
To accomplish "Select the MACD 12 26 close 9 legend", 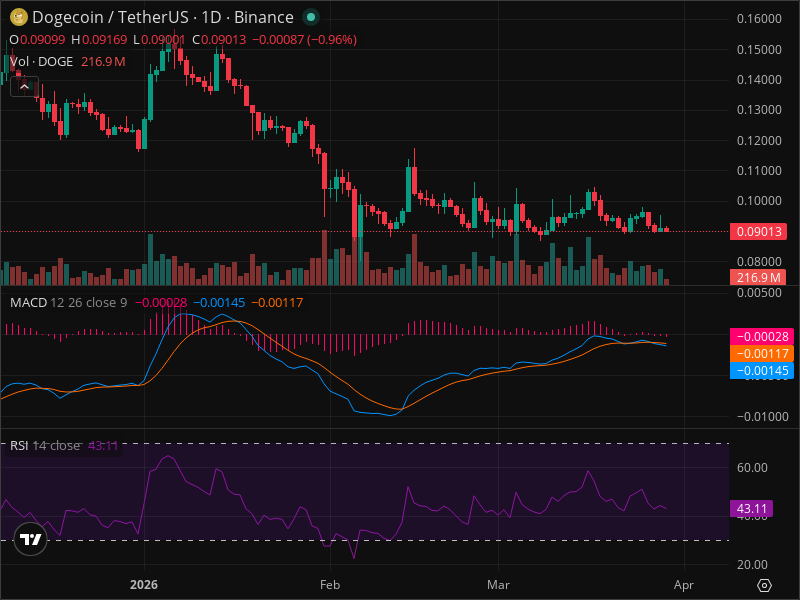I will tap(68, 303).
